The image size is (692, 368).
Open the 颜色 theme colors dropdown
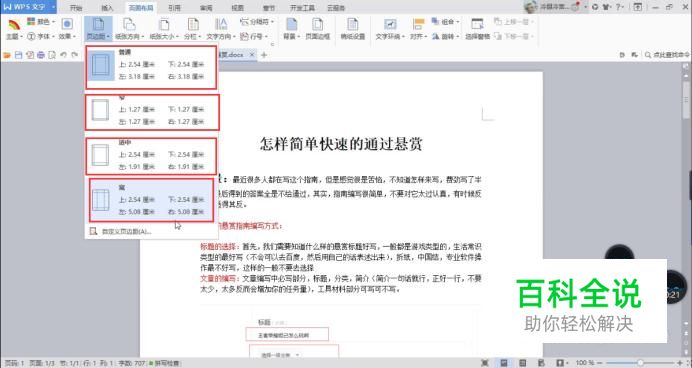(41, 22)
